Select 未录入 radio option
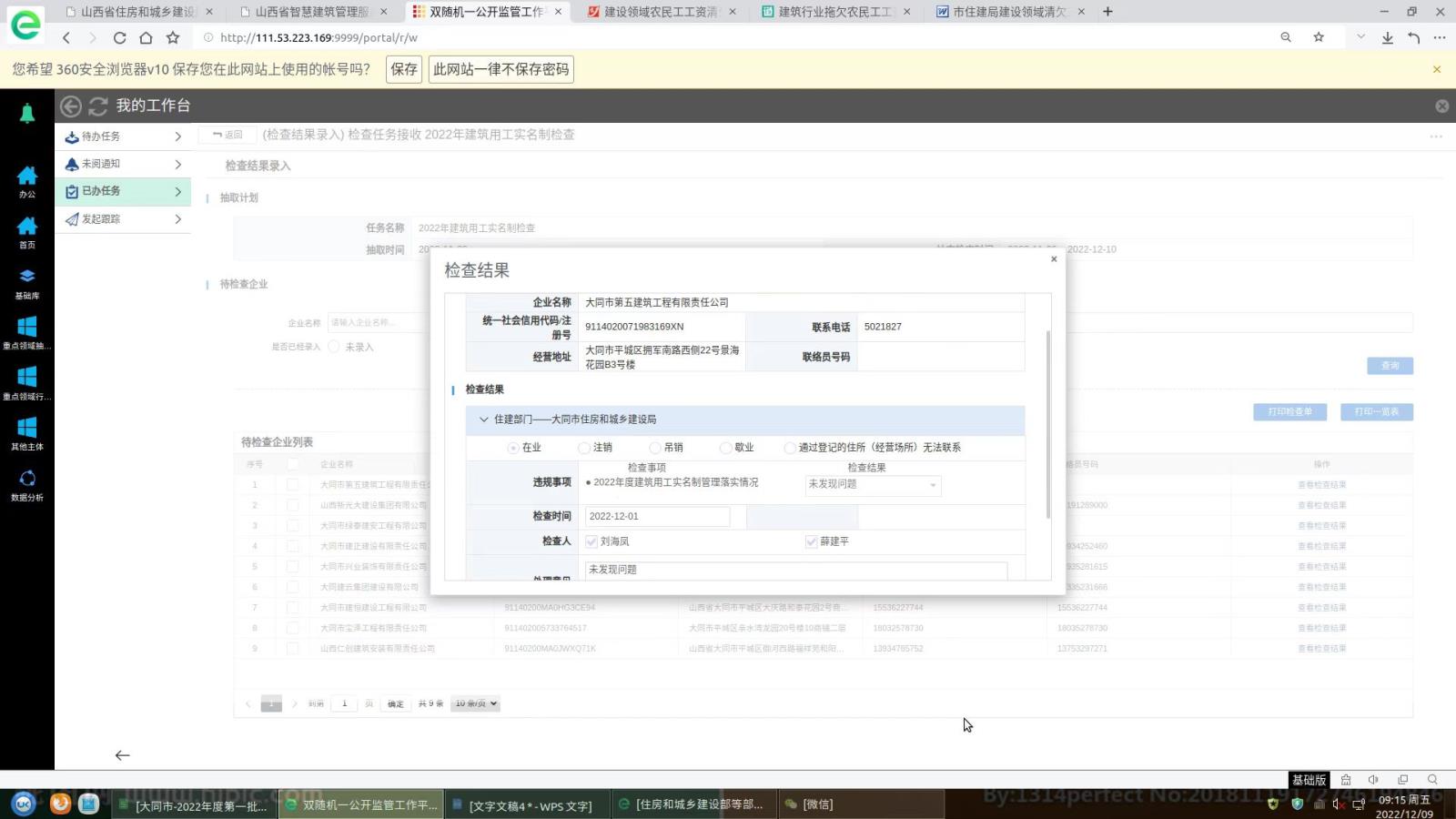This screenshot has height=819, width=1456. coord(334,347)
